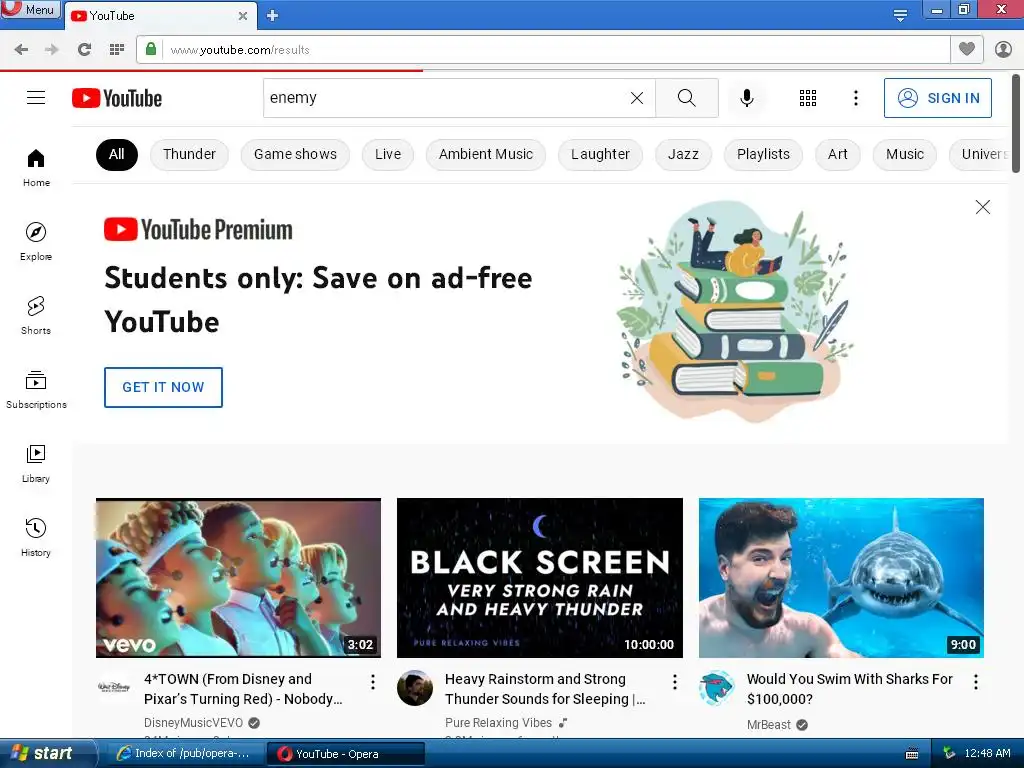Open Shorts in the sidebar
This screenshot has height=768, width=1024.
click(x=36, y=315)
